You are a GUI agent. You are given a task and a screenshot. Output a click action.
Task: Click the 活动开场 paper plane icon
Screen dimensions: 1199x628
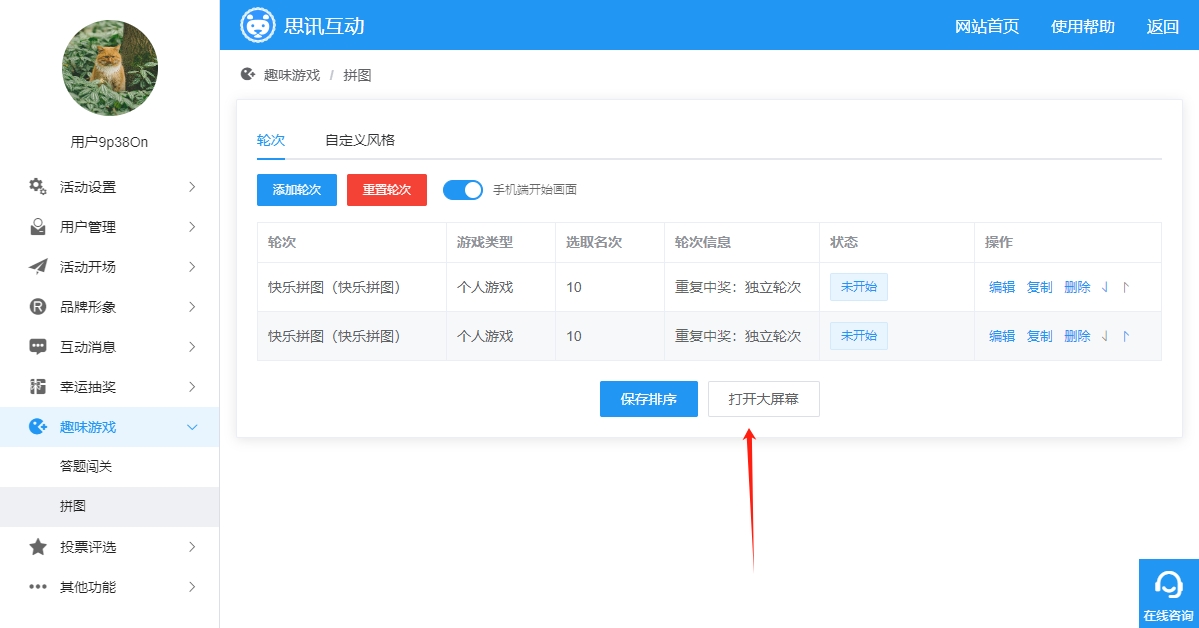[x=37, y=266]
